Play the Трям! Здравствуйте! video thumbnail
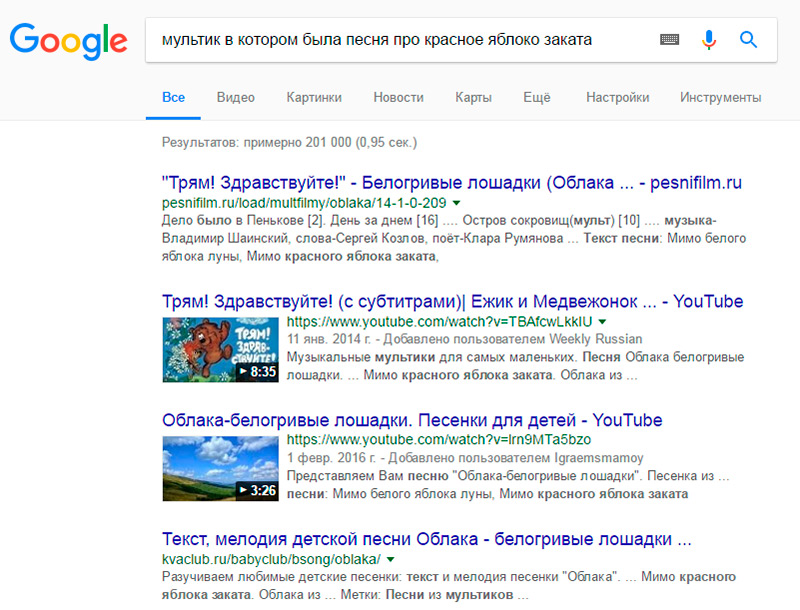 tap(219, 351)
